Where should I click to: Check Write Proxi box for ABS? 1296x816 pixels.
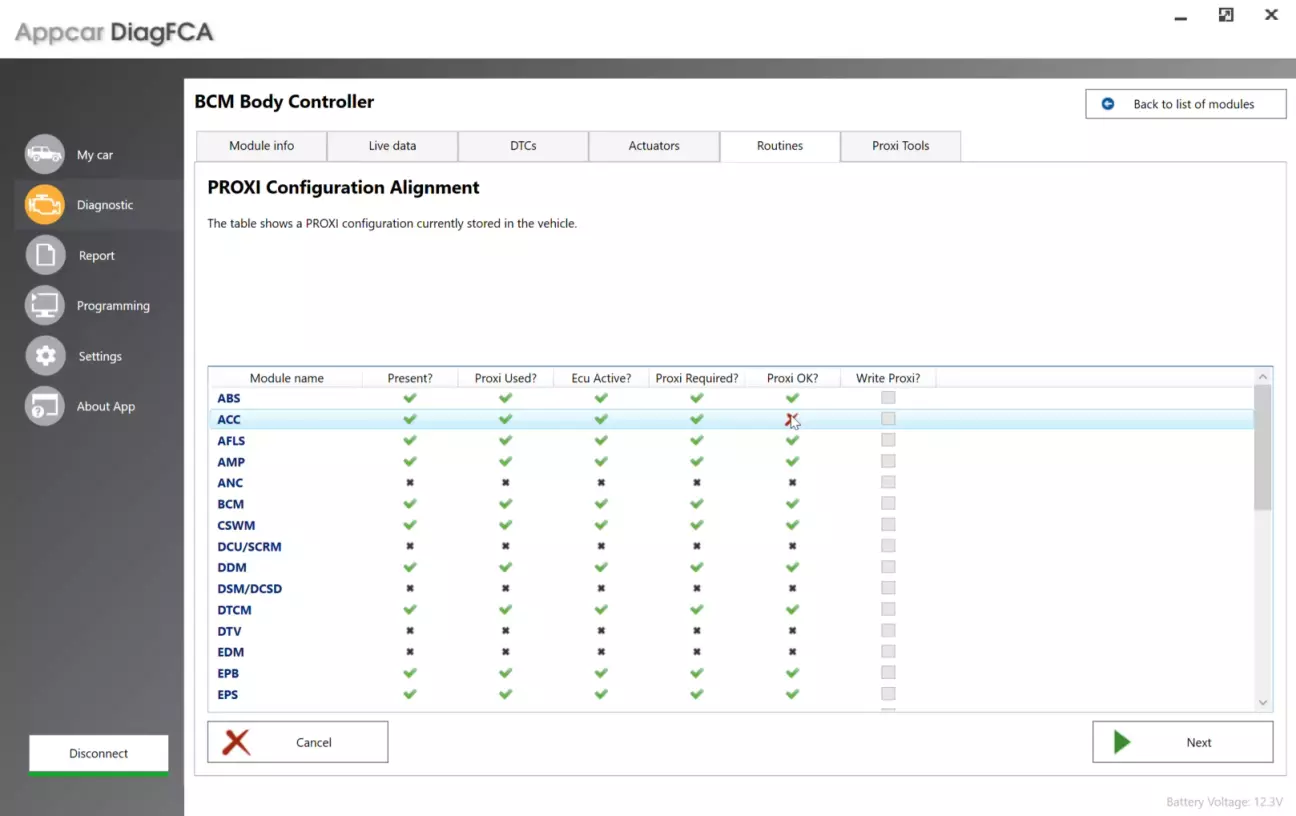point(888,398)
